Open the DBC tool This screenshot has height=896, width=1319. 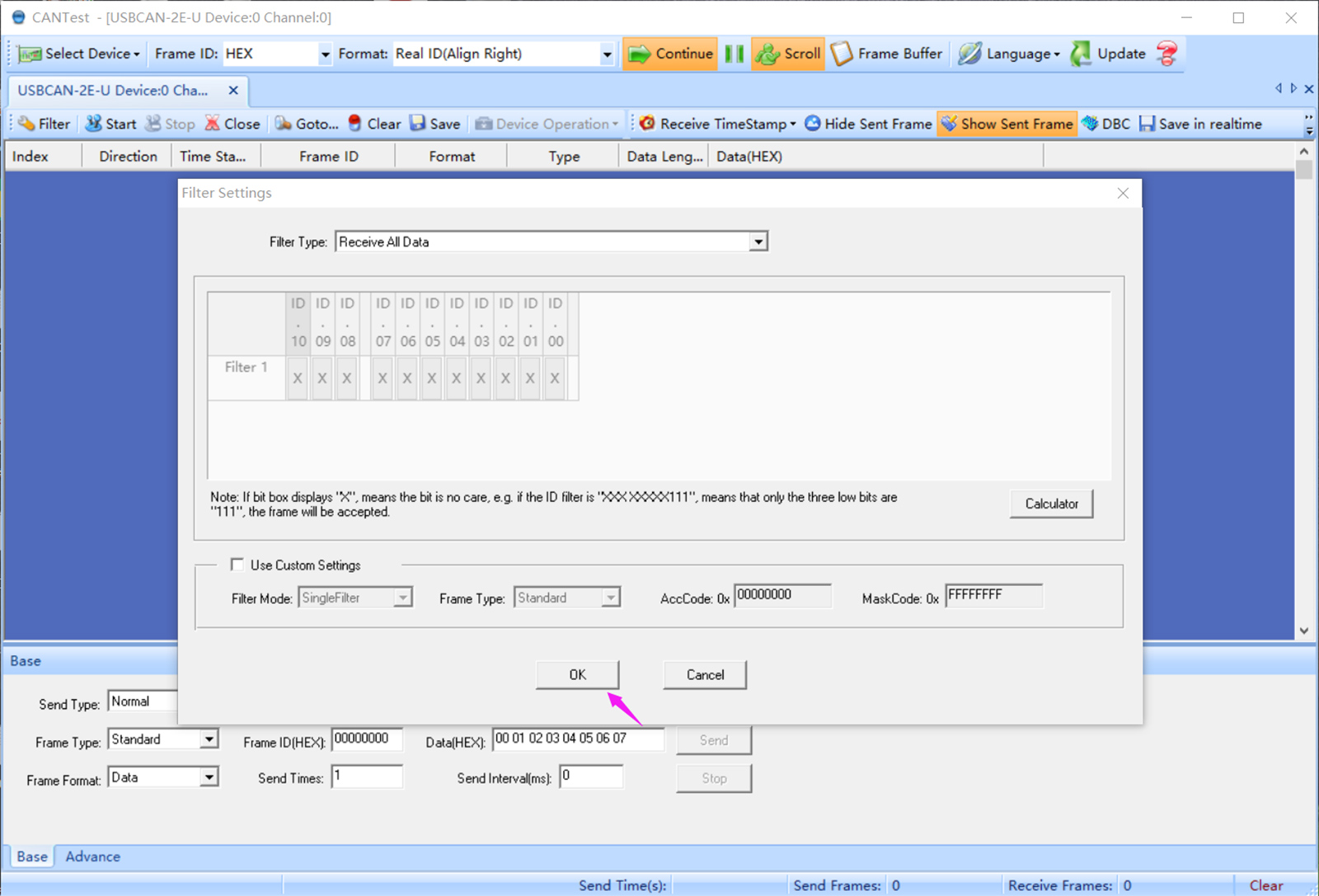(x=1105, y=124)
